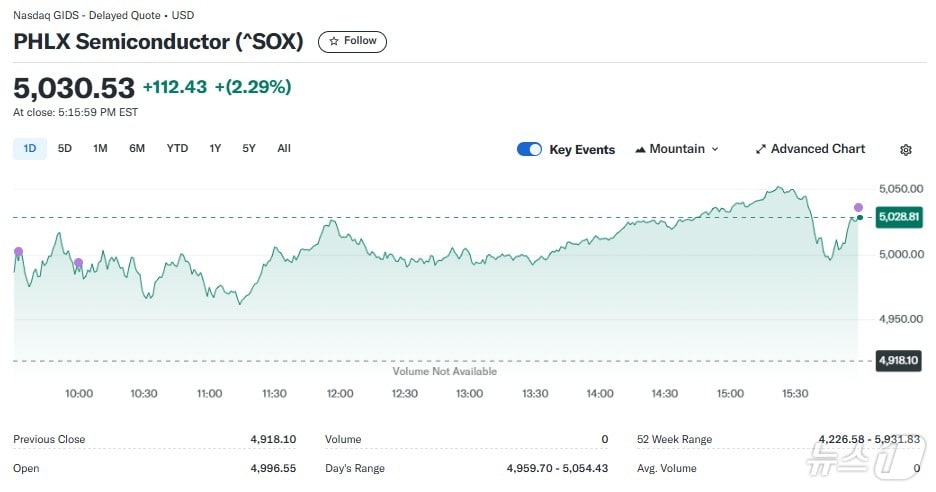Select the 1Y time range
Viewport: 936px width, 492px height.
click(x=215, y=148)
